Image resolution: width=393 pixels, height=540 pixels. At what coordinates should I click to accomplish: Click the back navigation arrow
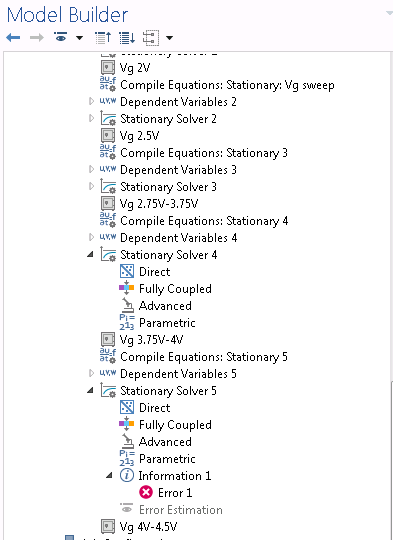coord(13,38)
